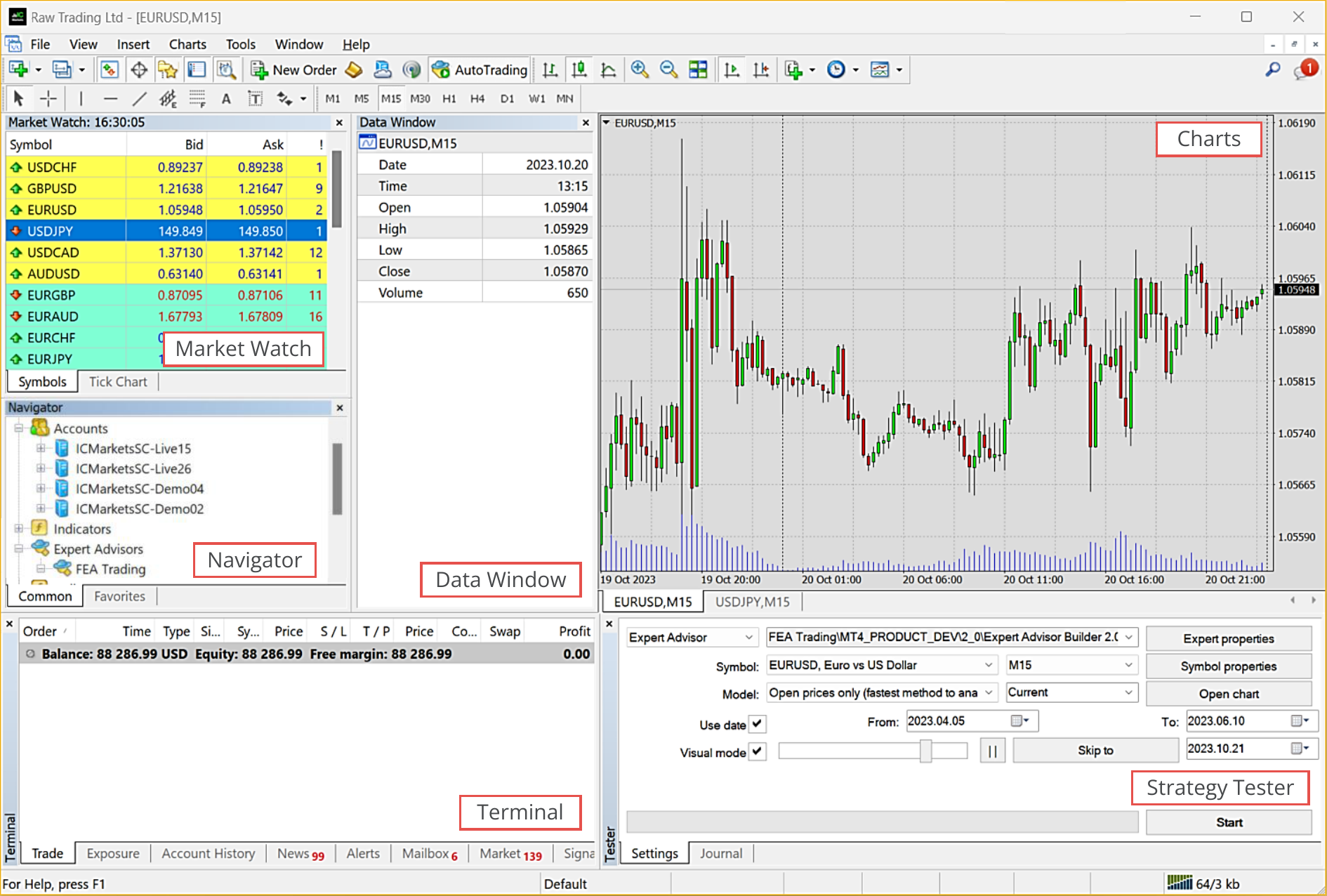The height and width of the screenshot is (896, 1327).
Task: Click Market Watch vertical scrollbar
Action: pos(337,190)
